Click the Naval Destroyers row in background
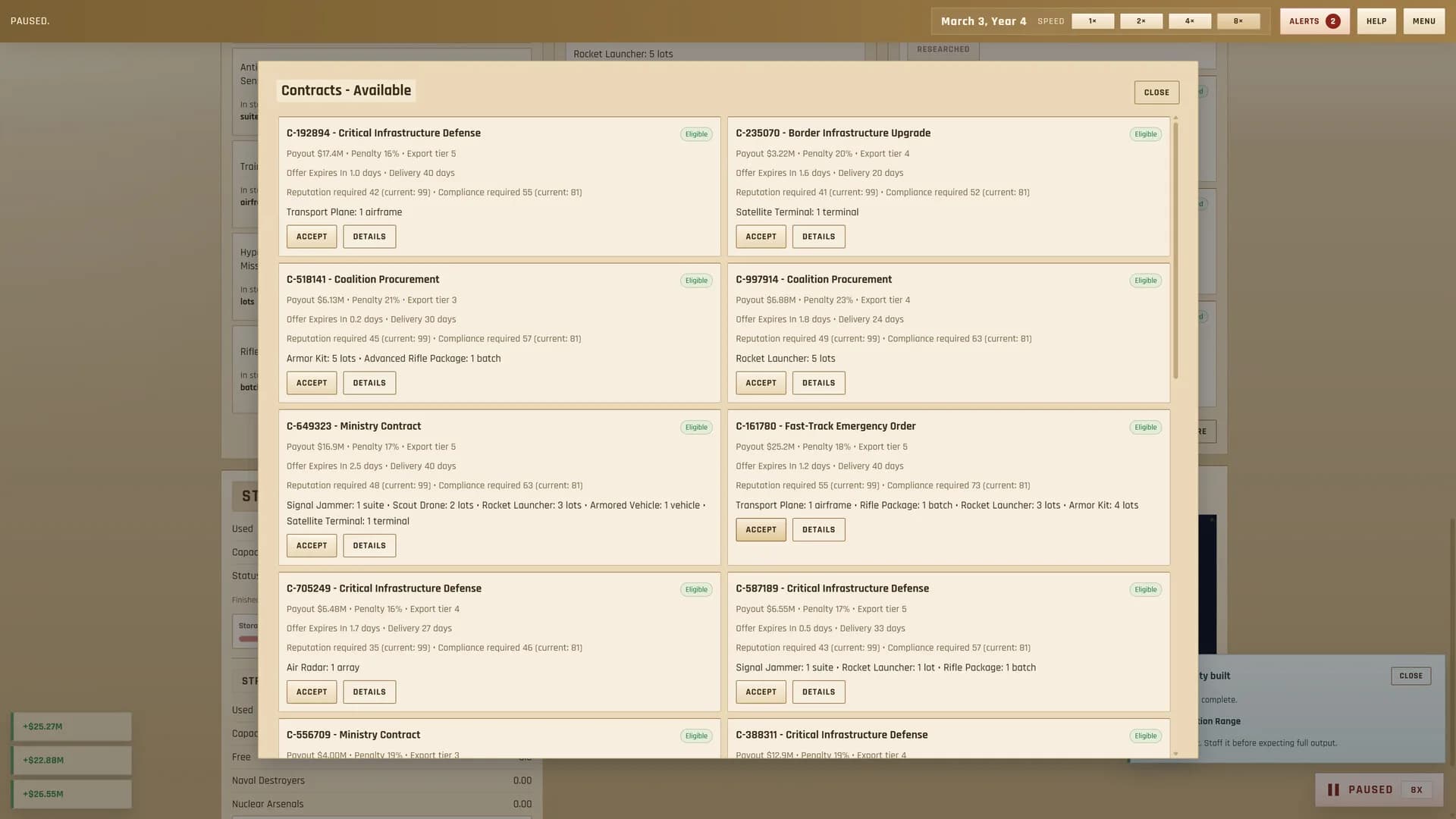 coord(381,780)
